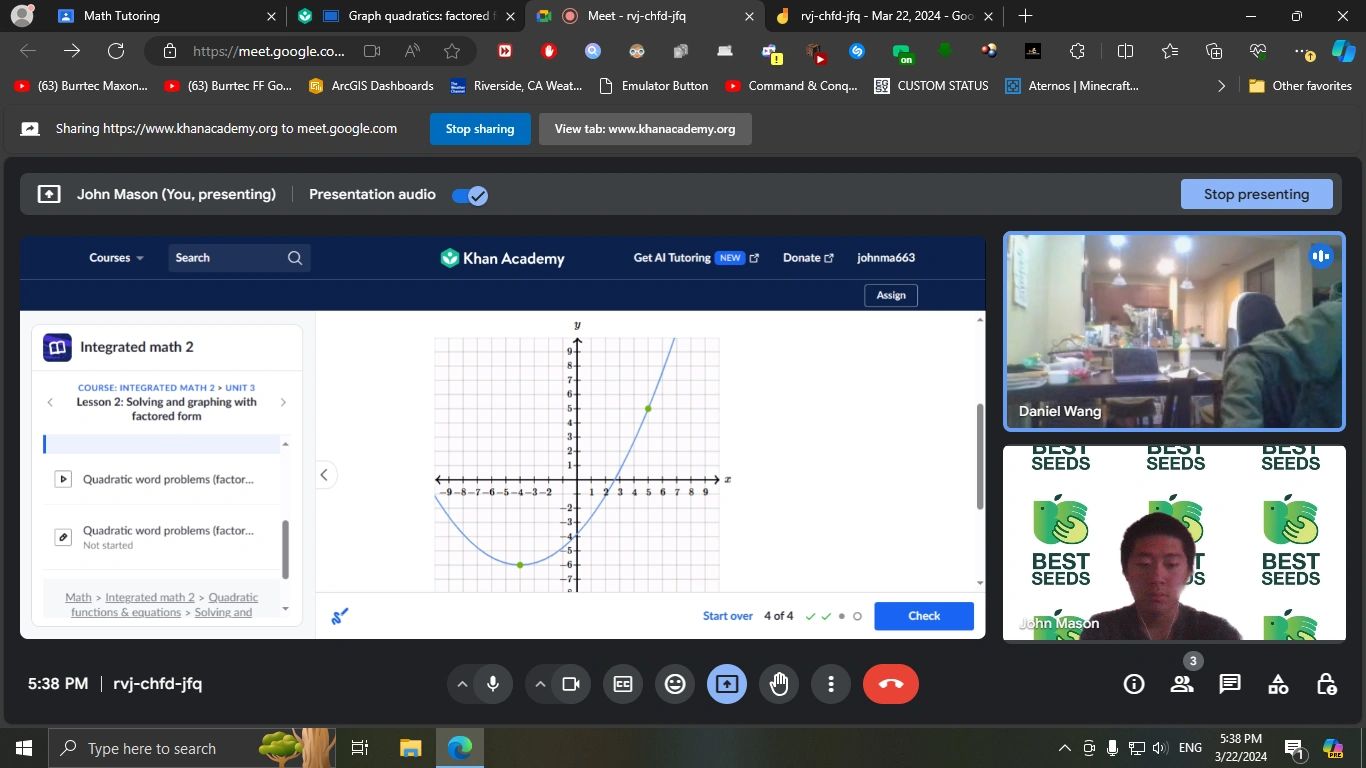1366x768 pixels.
Task: Open the in-call chat messages
Action: point(1229,683)
